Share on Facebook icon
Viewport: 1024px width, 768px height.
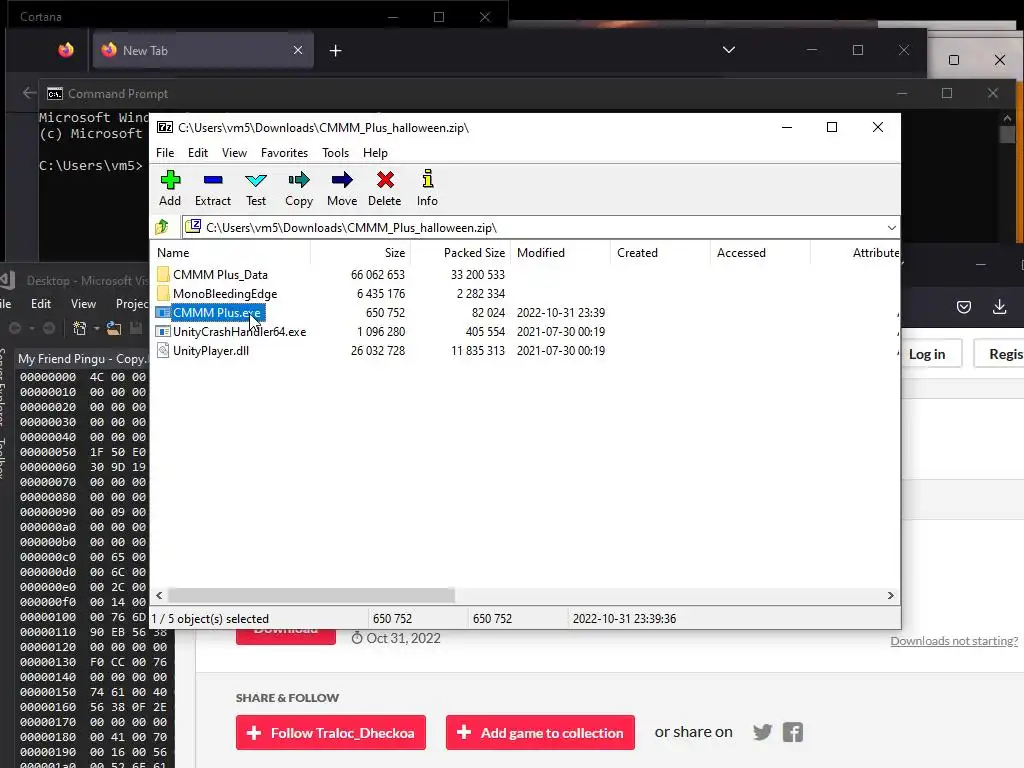click(793, 732)
